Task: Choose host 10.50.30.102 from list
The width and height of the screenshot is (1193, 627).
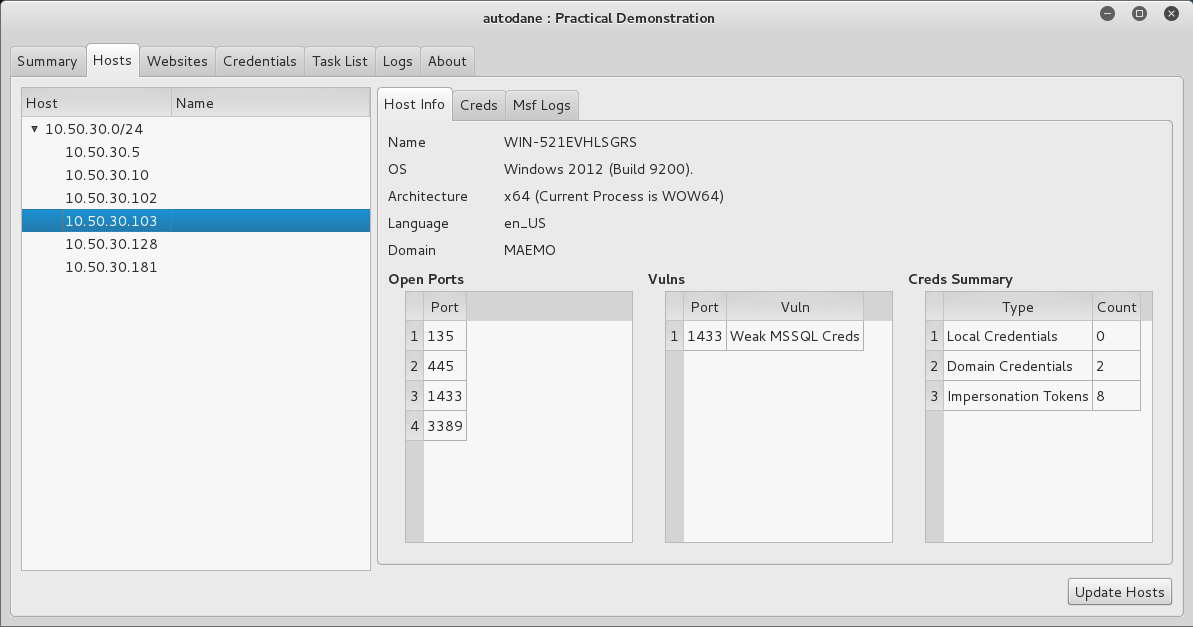Action: click(x=111, y=198)
